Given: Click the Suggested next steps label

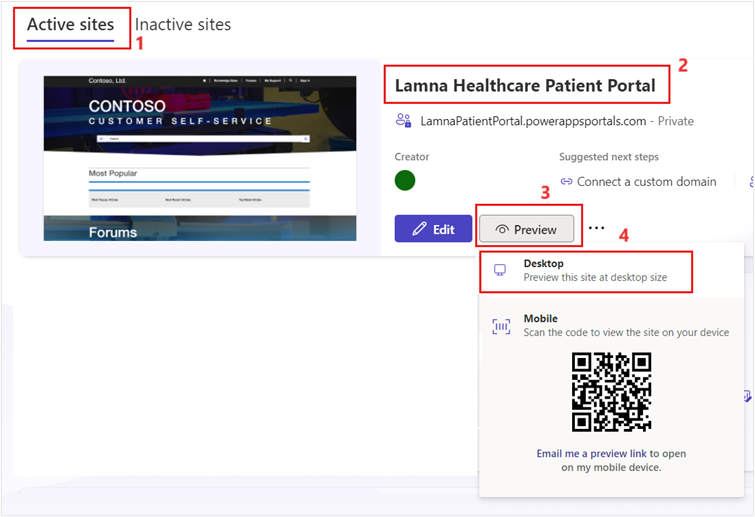Looking at the screenshot, I should coord(609,157).
